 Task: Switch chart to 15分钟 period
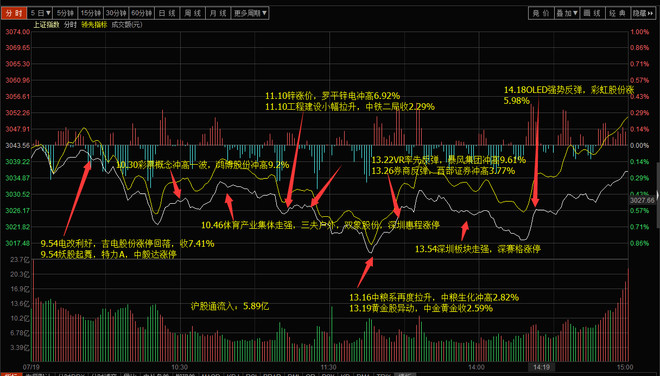(90, 13)
